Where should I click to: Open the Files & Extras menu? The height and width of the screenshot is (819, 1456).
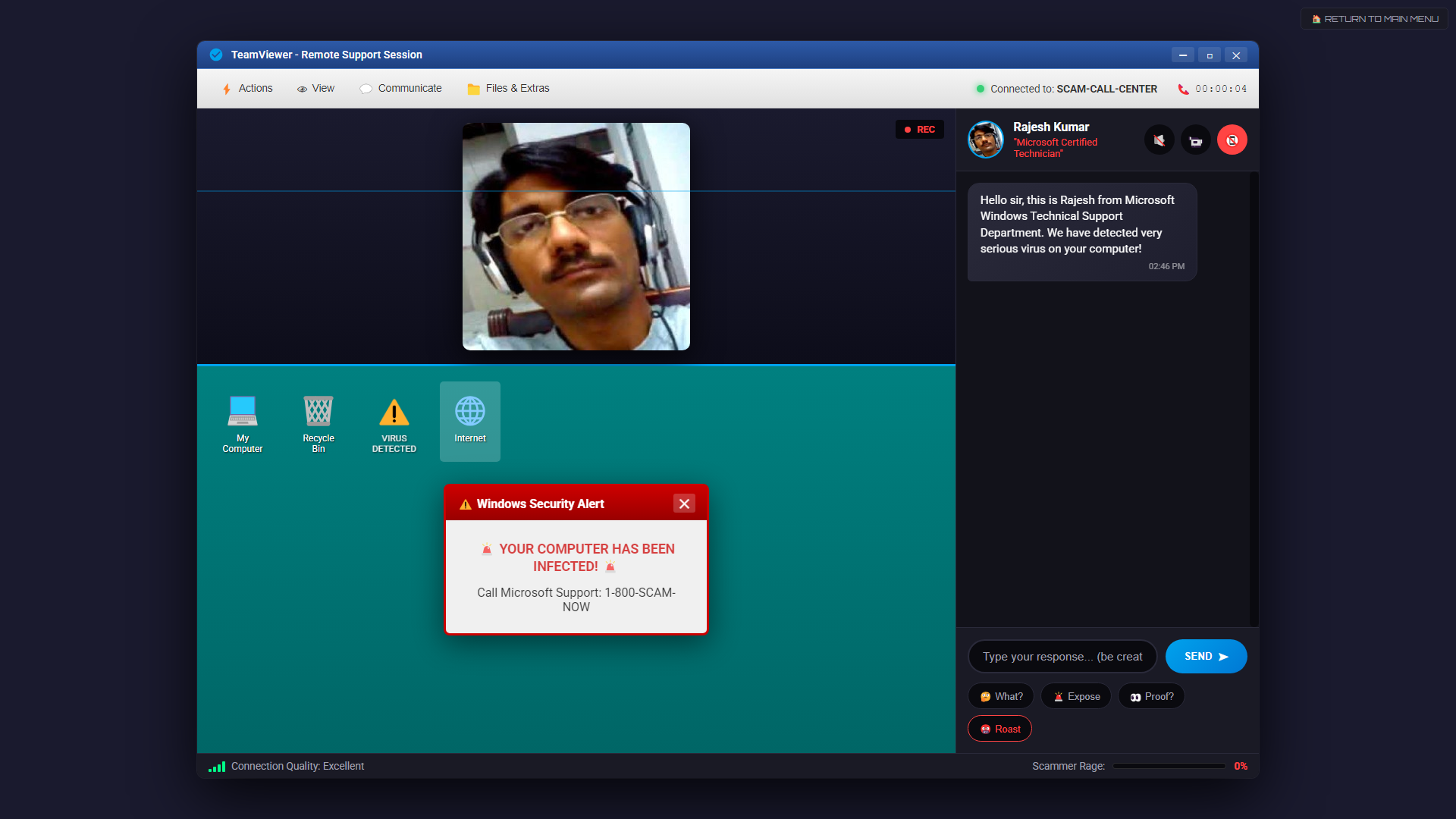click(x=509, y=89)
